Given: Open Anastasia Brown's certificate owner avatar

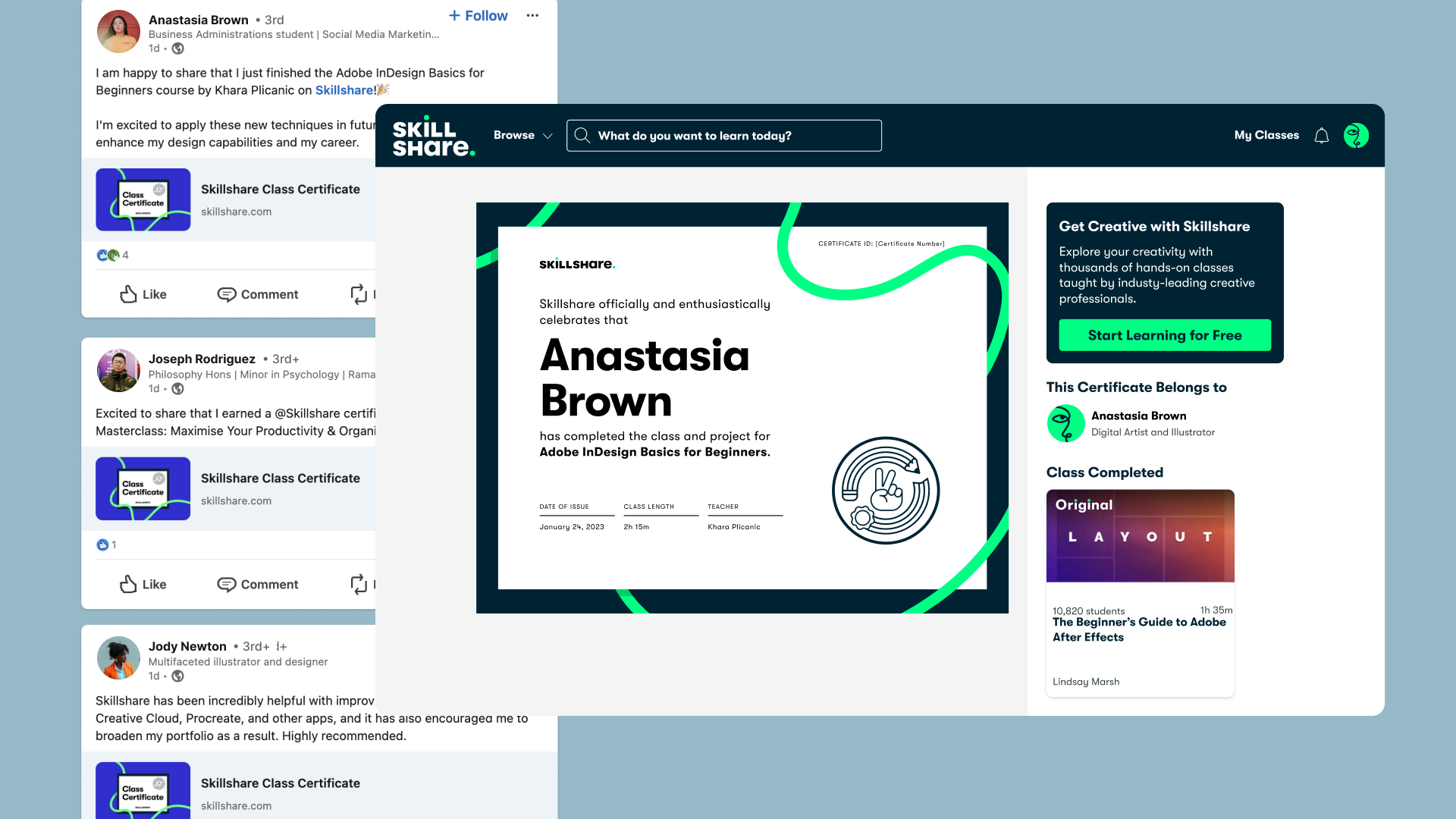Looking at the screenshot, I should (x=1065, y=423).
